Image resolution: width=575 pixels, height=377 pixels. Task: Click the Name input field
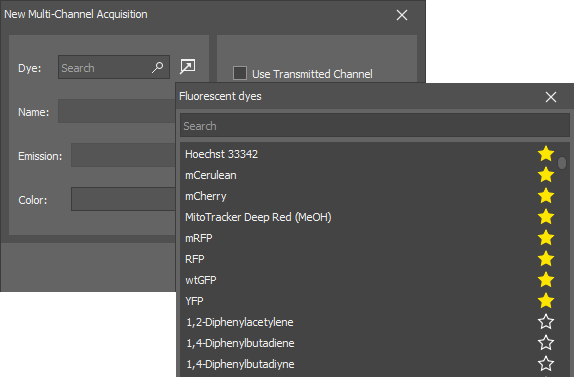117,111
